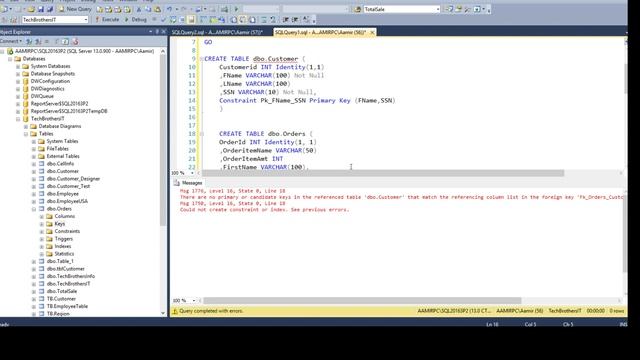The width and height of the screenshot is (640, 360).
Task: Open the Query Options icon
Action: (x=182, y=20)
